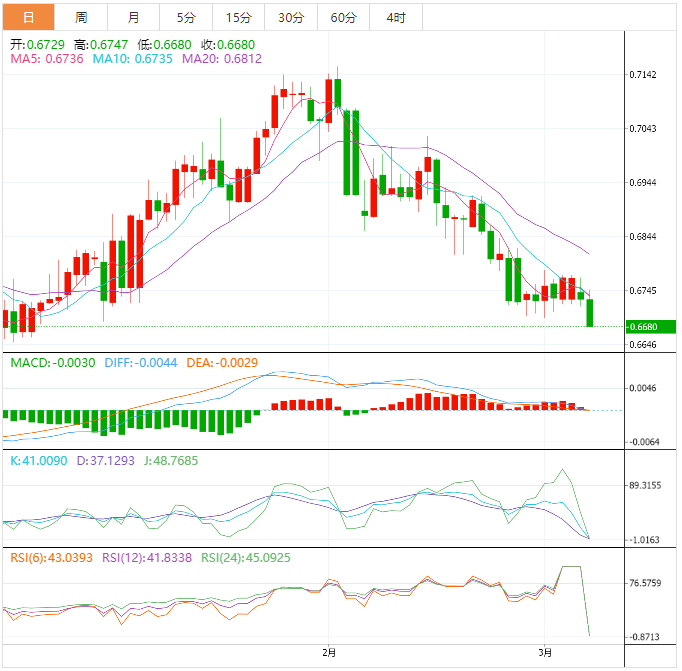Click the green 0.6680 current price tag
682x671 pixels.
tap(650, 326)
